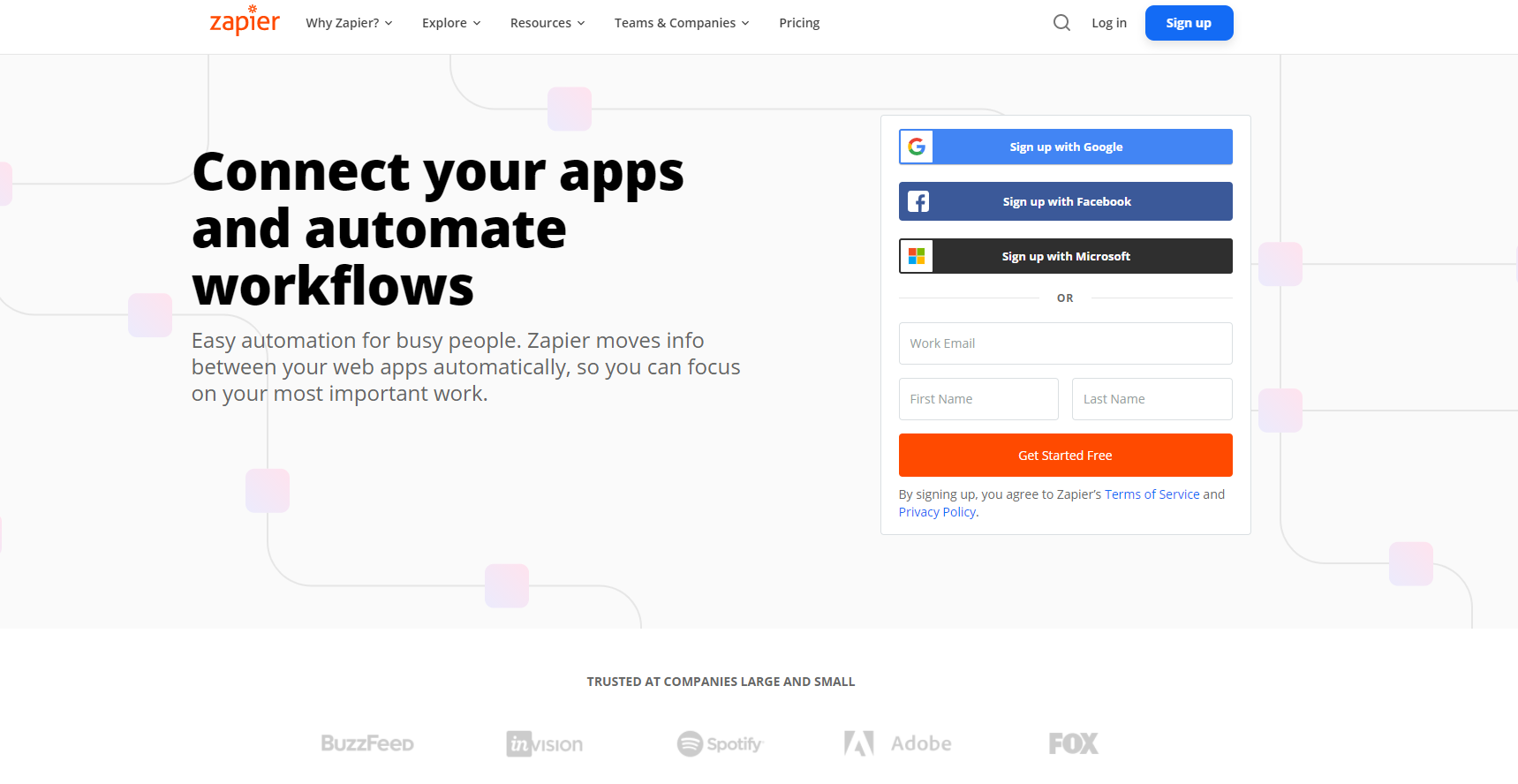Click the blue Sign up button
Viewport: 1518px width, 784px height.
(x=1189, y=23)
